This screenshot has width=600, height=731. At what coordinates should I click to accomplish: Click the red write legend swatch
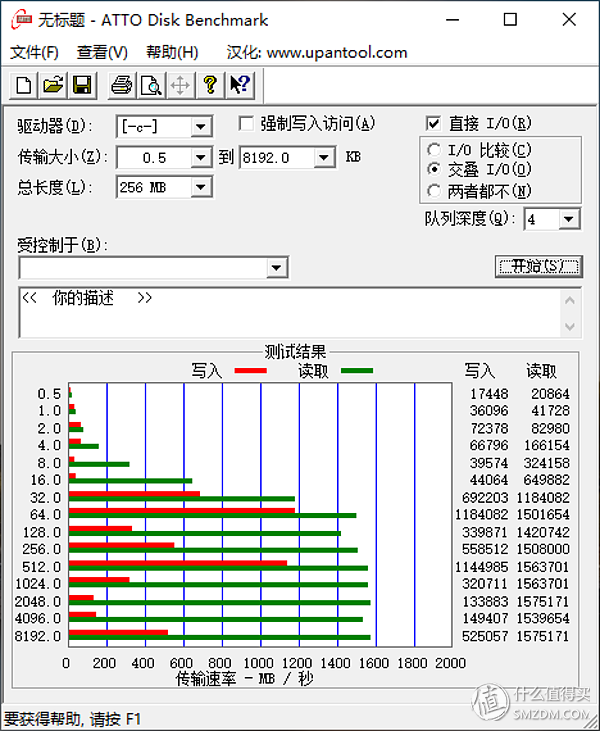(251, 371)
